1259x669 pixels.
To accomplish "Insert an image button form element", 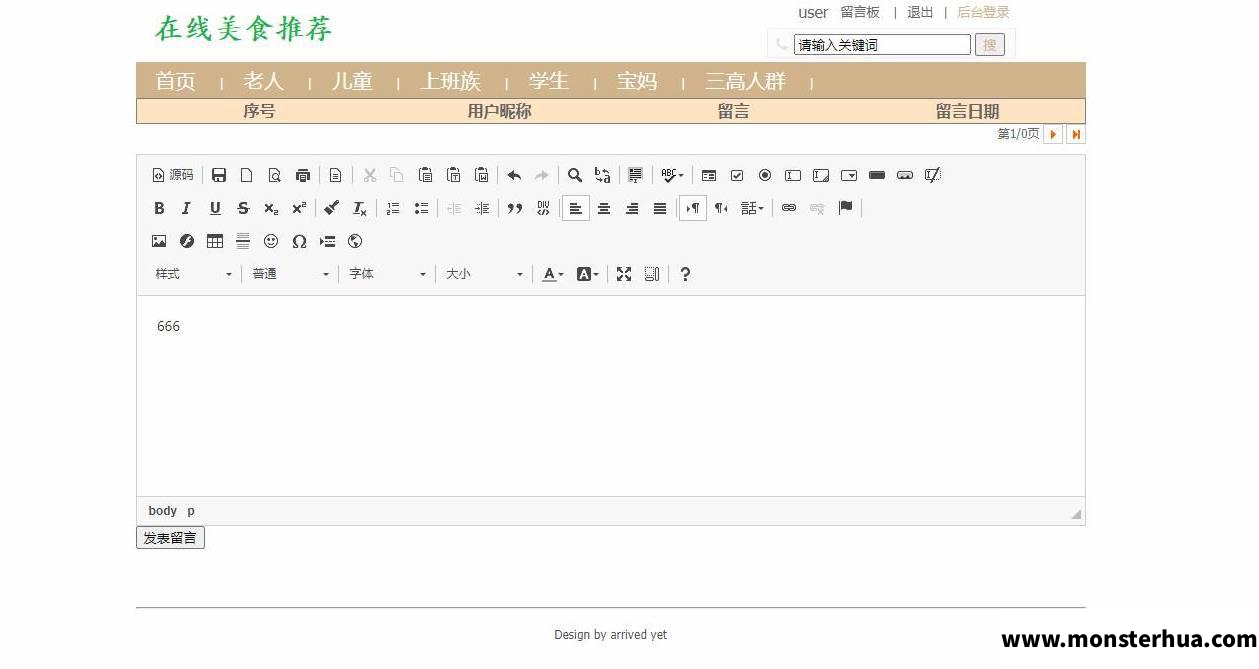I will (905, 175).
